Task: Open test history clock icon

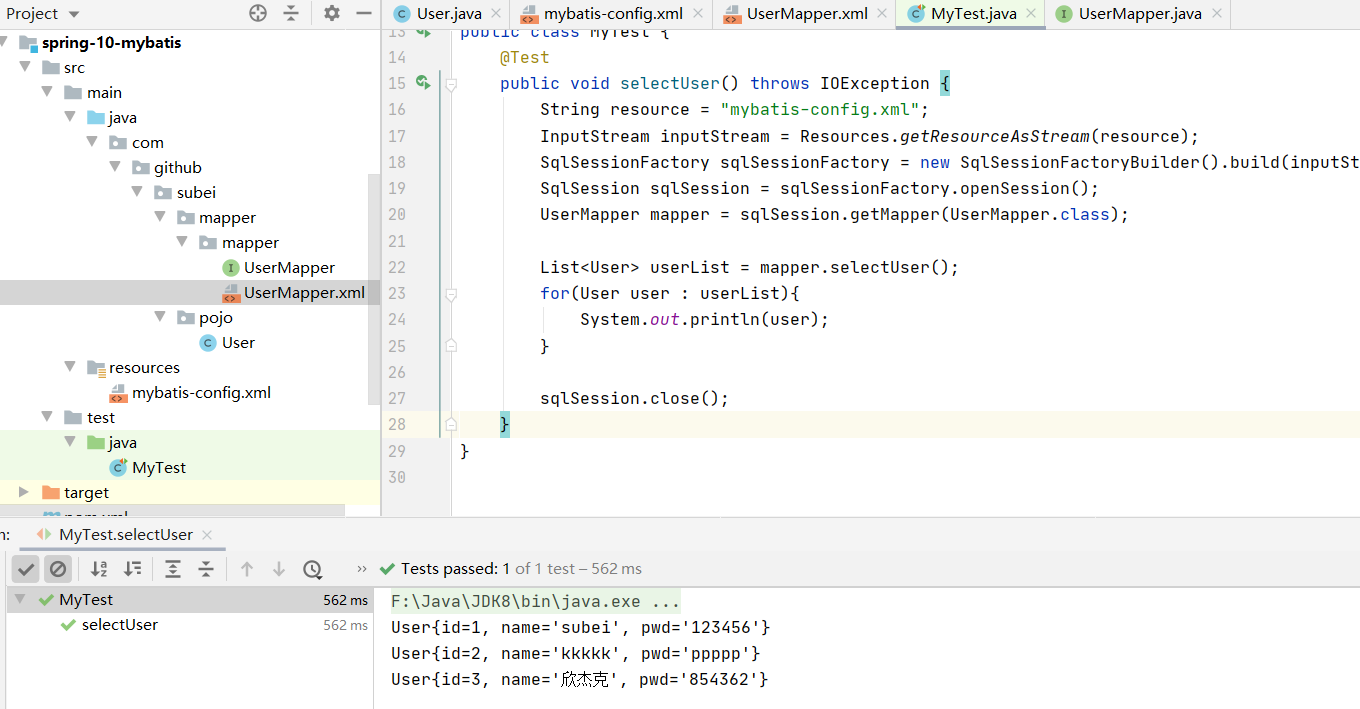Action: [312, 569]
